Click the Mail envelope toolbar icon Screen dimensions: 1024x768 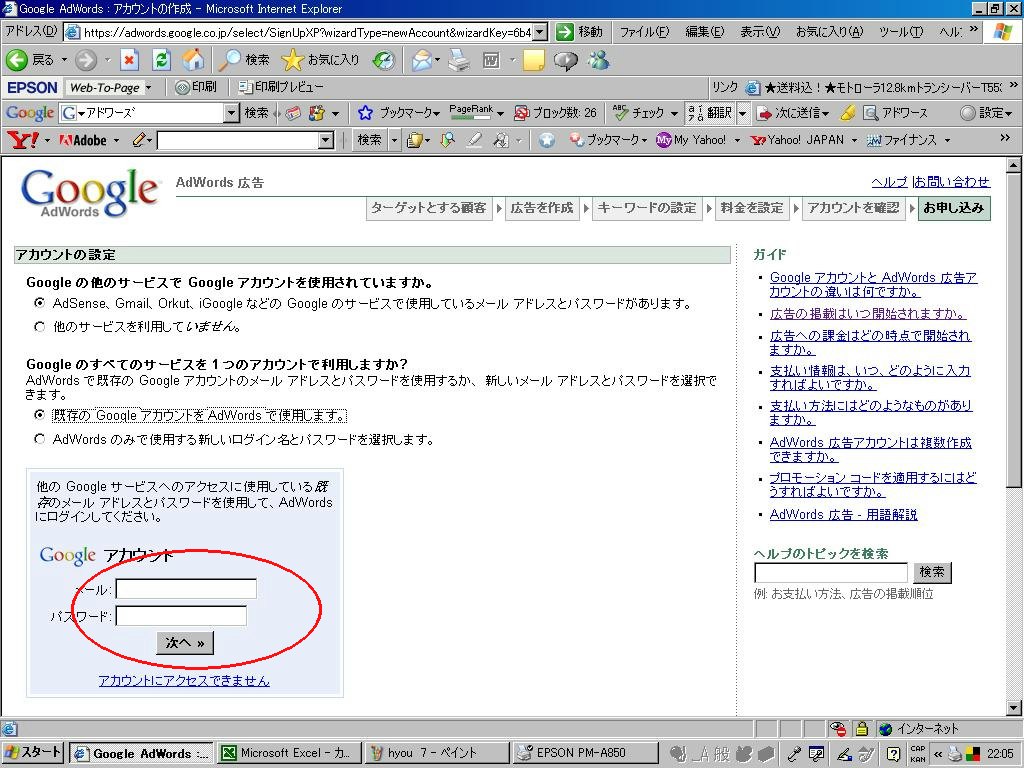tap(422, 61)
